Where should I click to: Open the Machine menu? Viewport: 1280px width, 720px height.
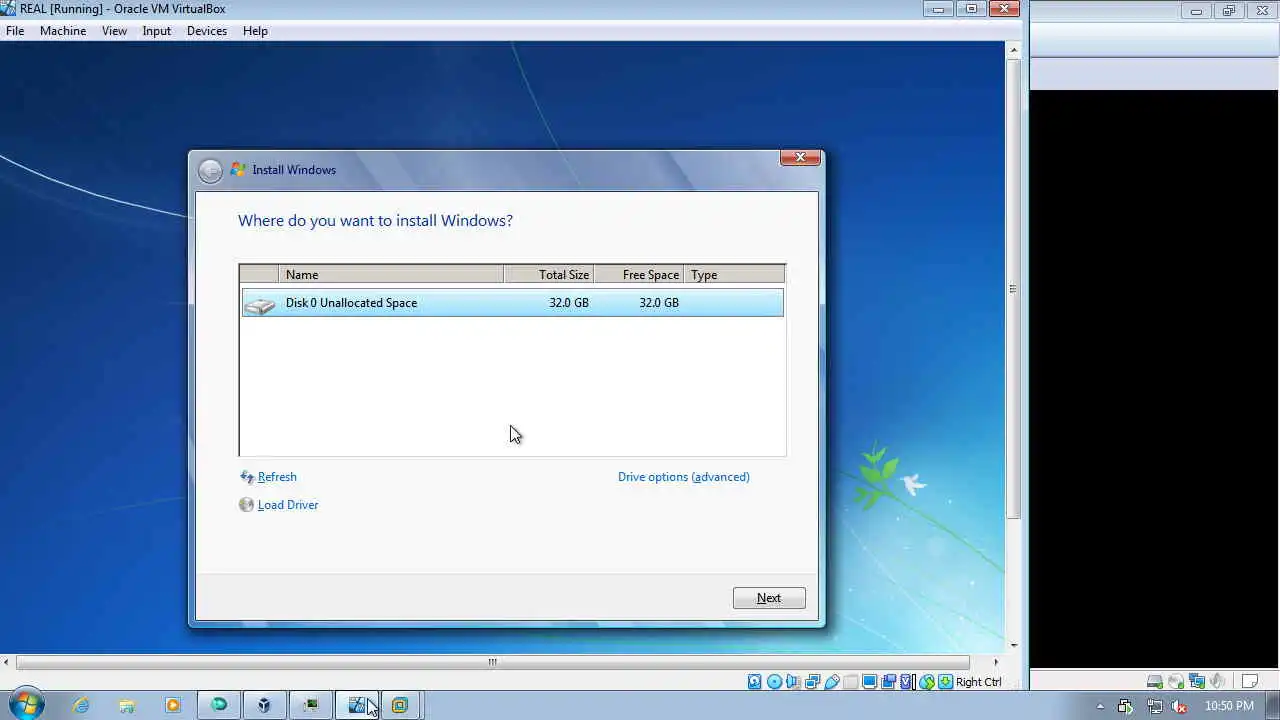tap(63, 31)
